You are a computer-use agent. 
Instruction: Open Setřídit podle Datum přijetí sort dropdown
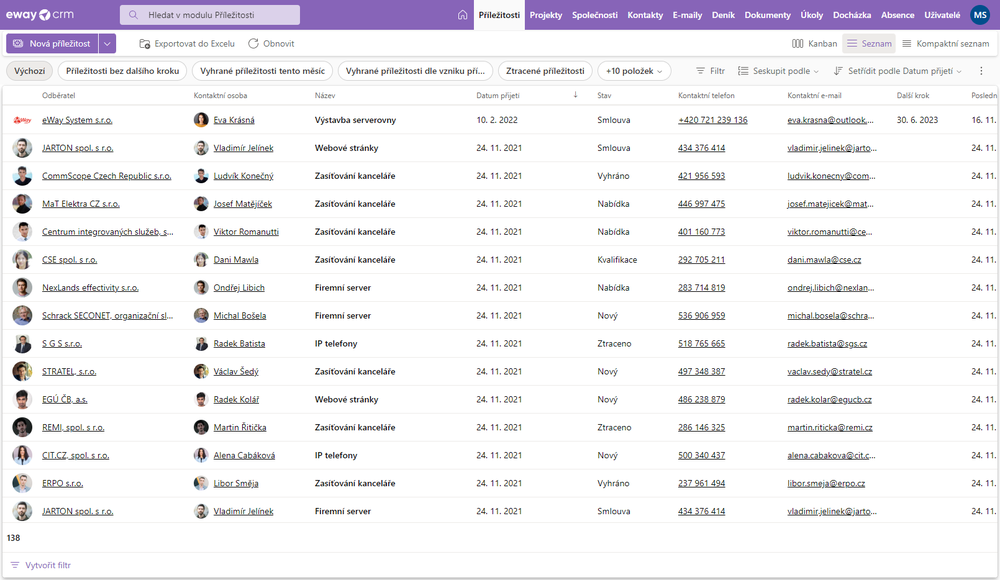897,71
